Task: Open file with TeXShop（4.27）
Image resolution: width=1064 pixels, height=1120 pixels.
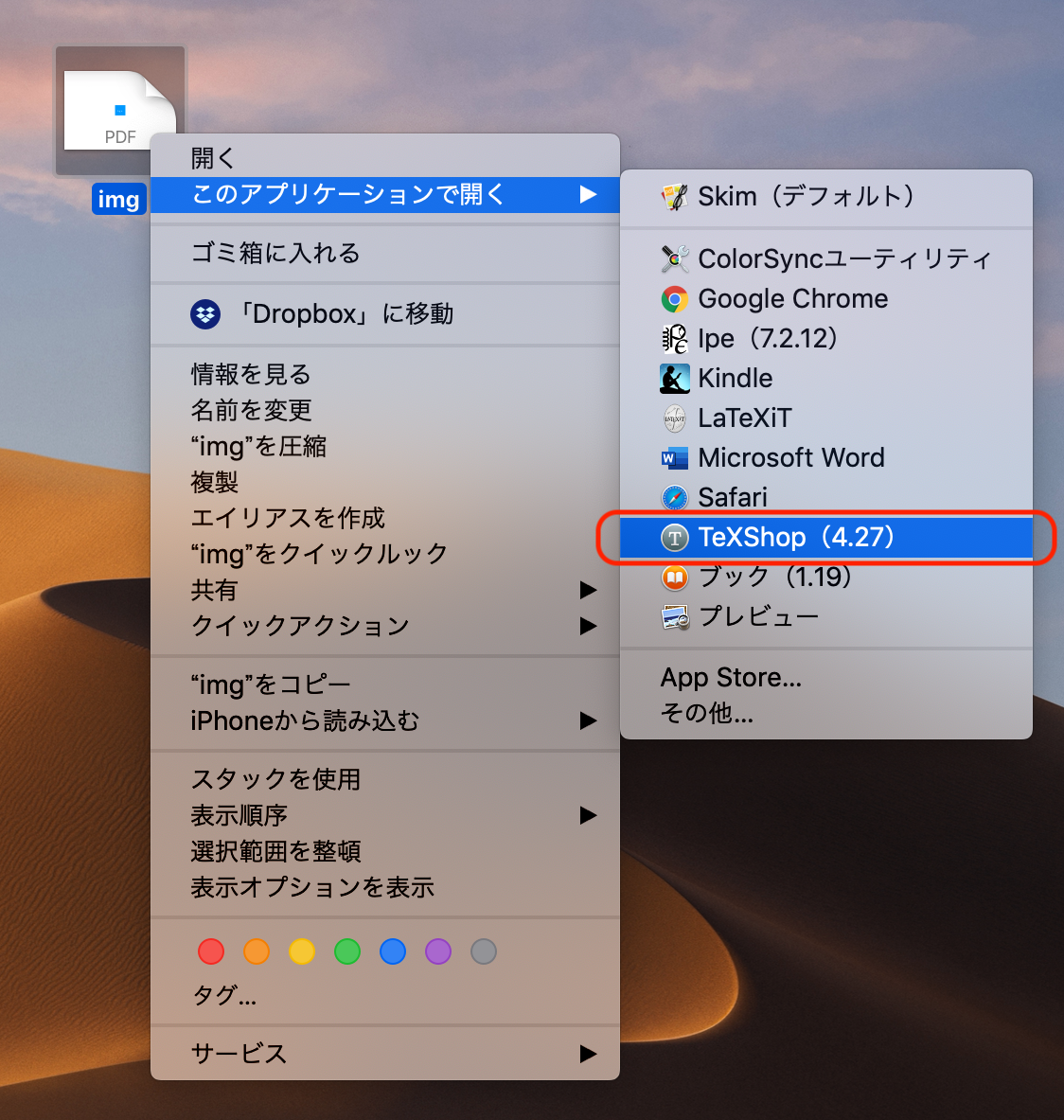Action: tap(826, 537)
